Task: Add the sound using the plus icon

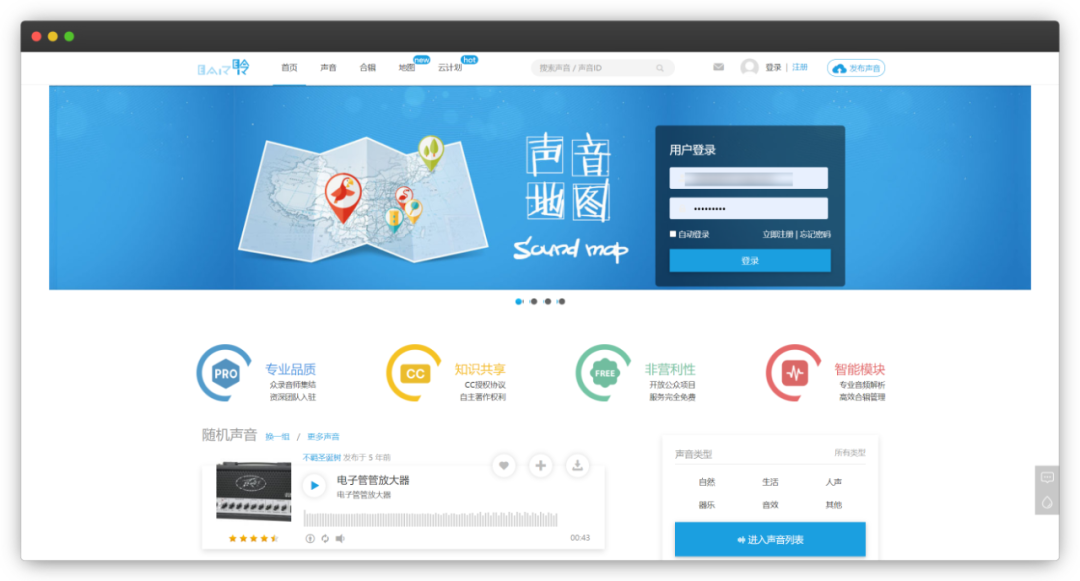Action: [x=540, y=465]
